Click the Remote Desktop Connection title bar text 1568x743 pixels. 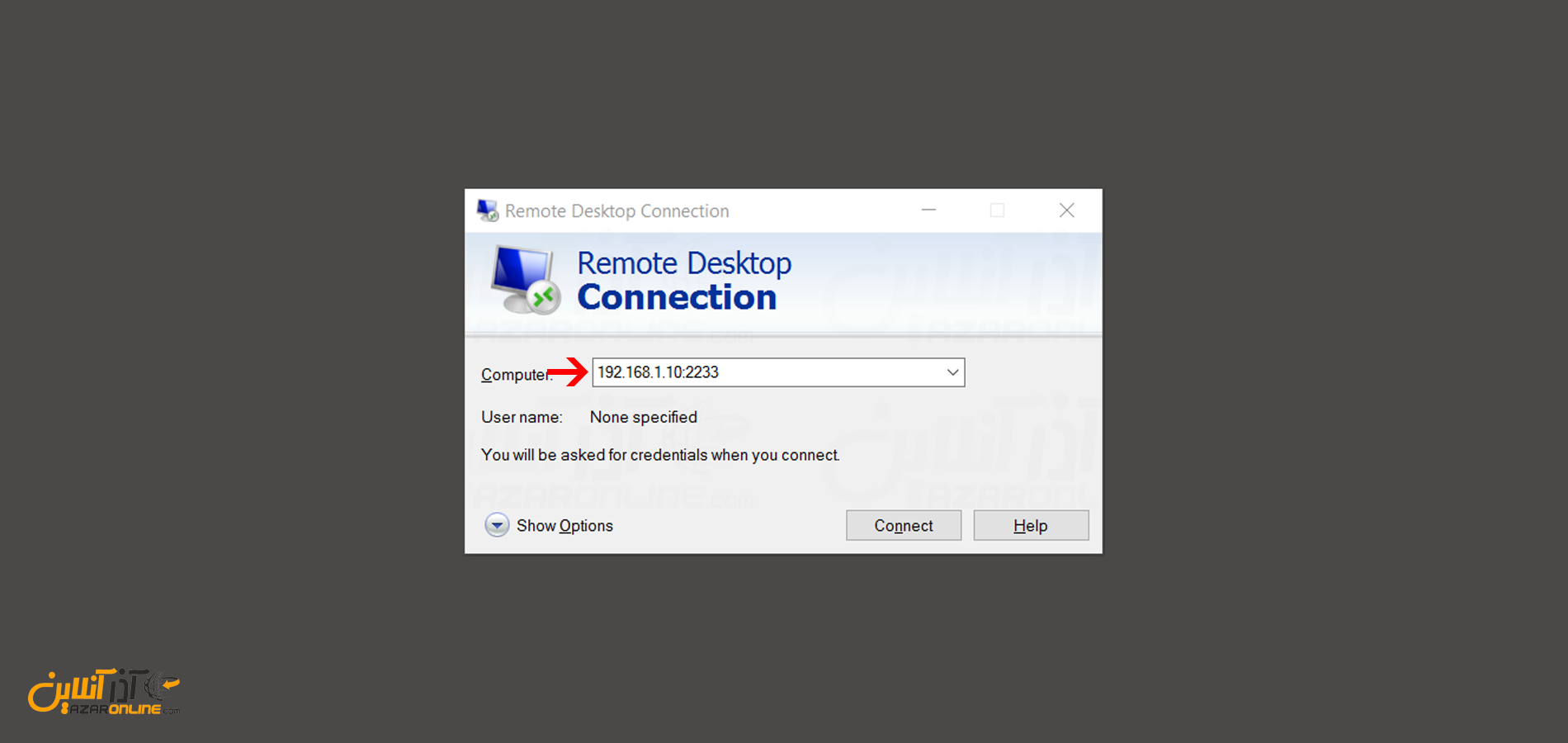click(616, 211)
